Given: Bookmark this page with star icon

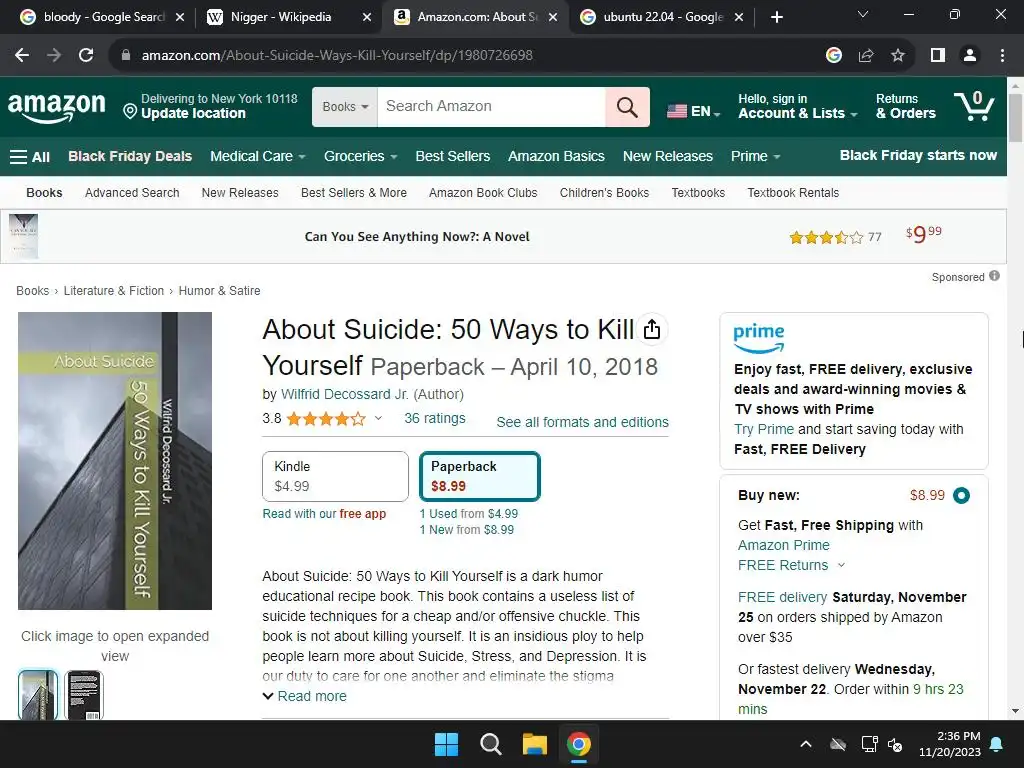Looking at the screenshot, I should (x=898, y=56).
